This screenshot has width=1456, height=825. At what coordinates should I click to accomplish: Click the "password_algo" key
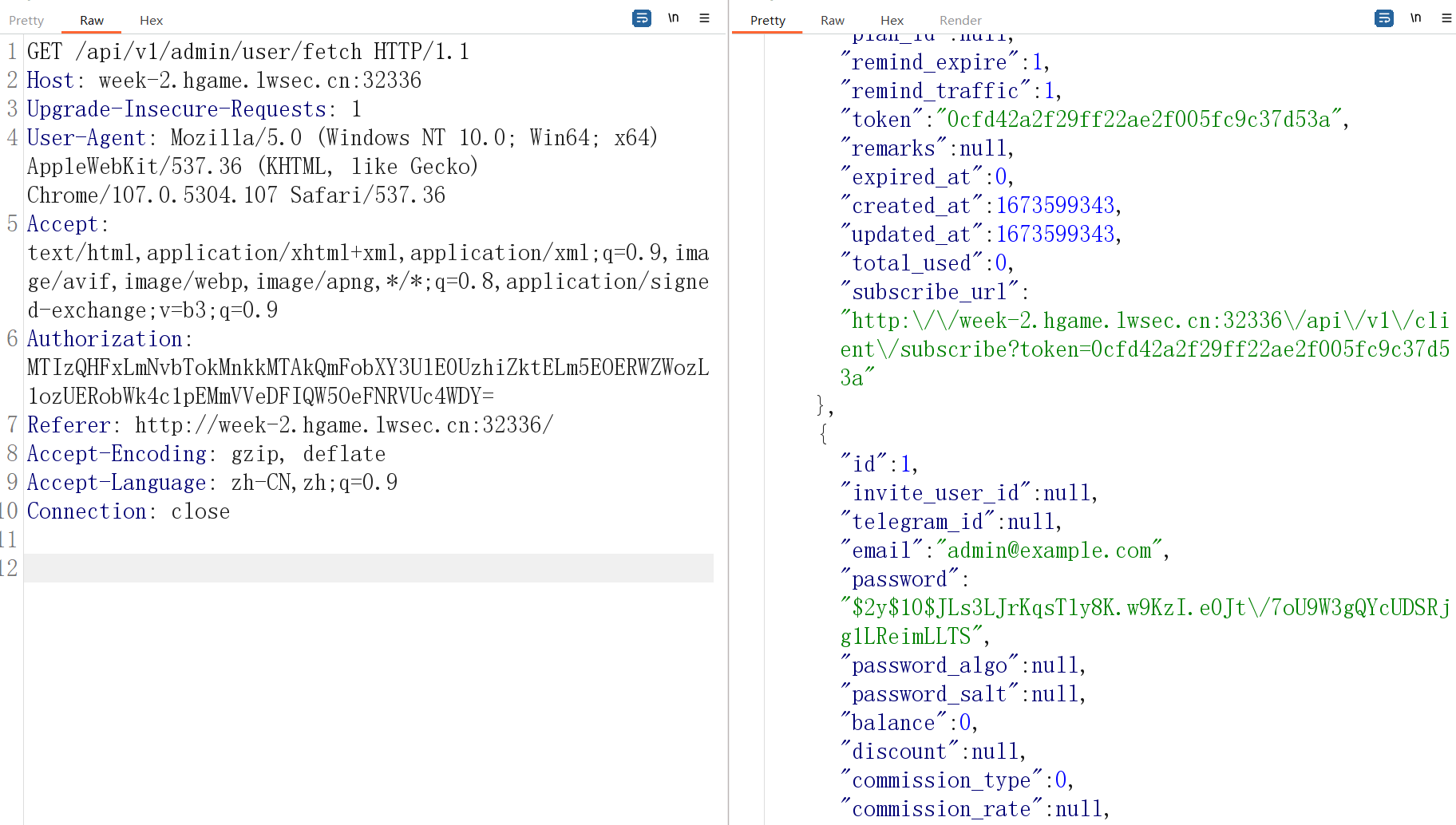(x=930, y=665)
